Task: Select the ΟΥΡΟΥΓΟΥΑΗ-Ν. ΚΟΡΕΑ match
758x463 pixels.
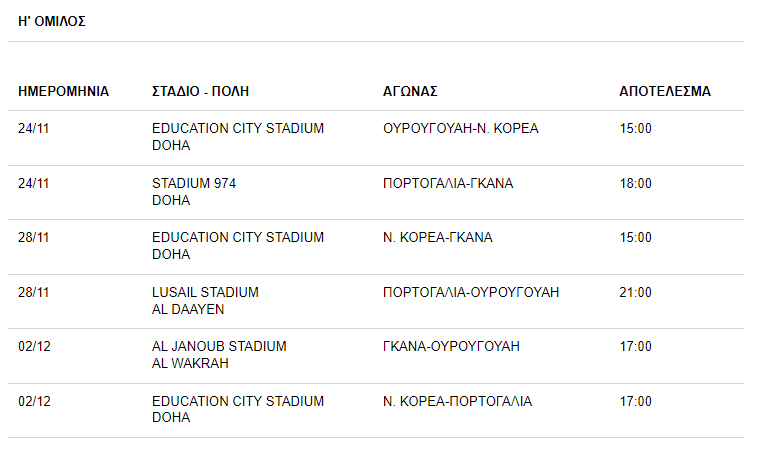Action: point(461,129)
